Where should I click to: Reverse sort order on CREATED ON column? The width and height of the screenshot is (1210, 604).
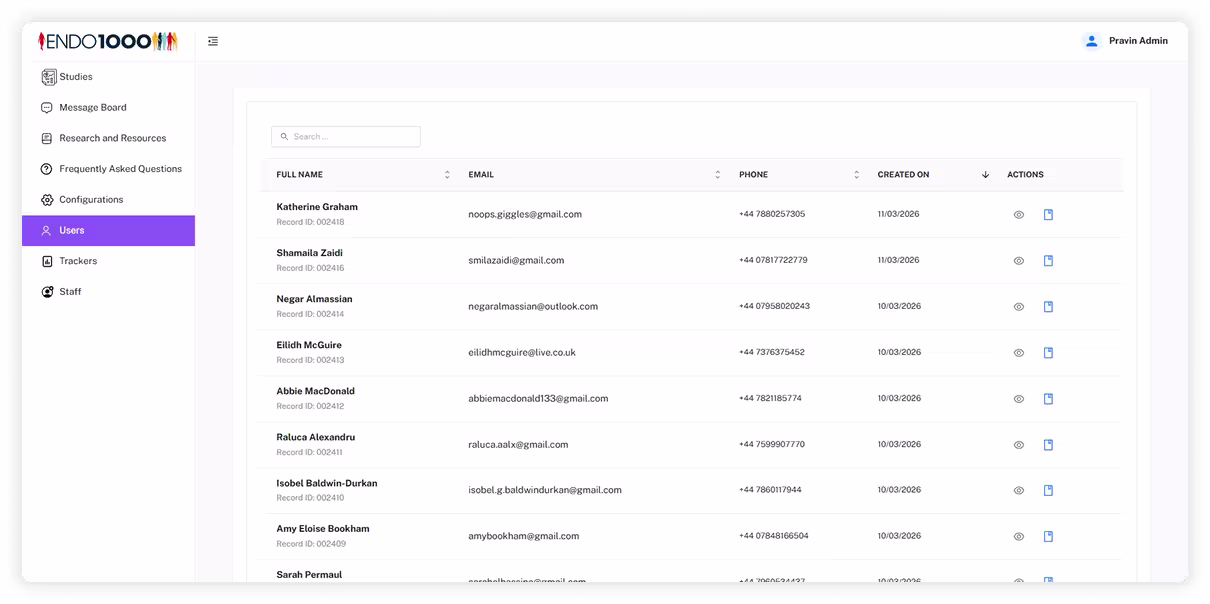click(984, 174)
